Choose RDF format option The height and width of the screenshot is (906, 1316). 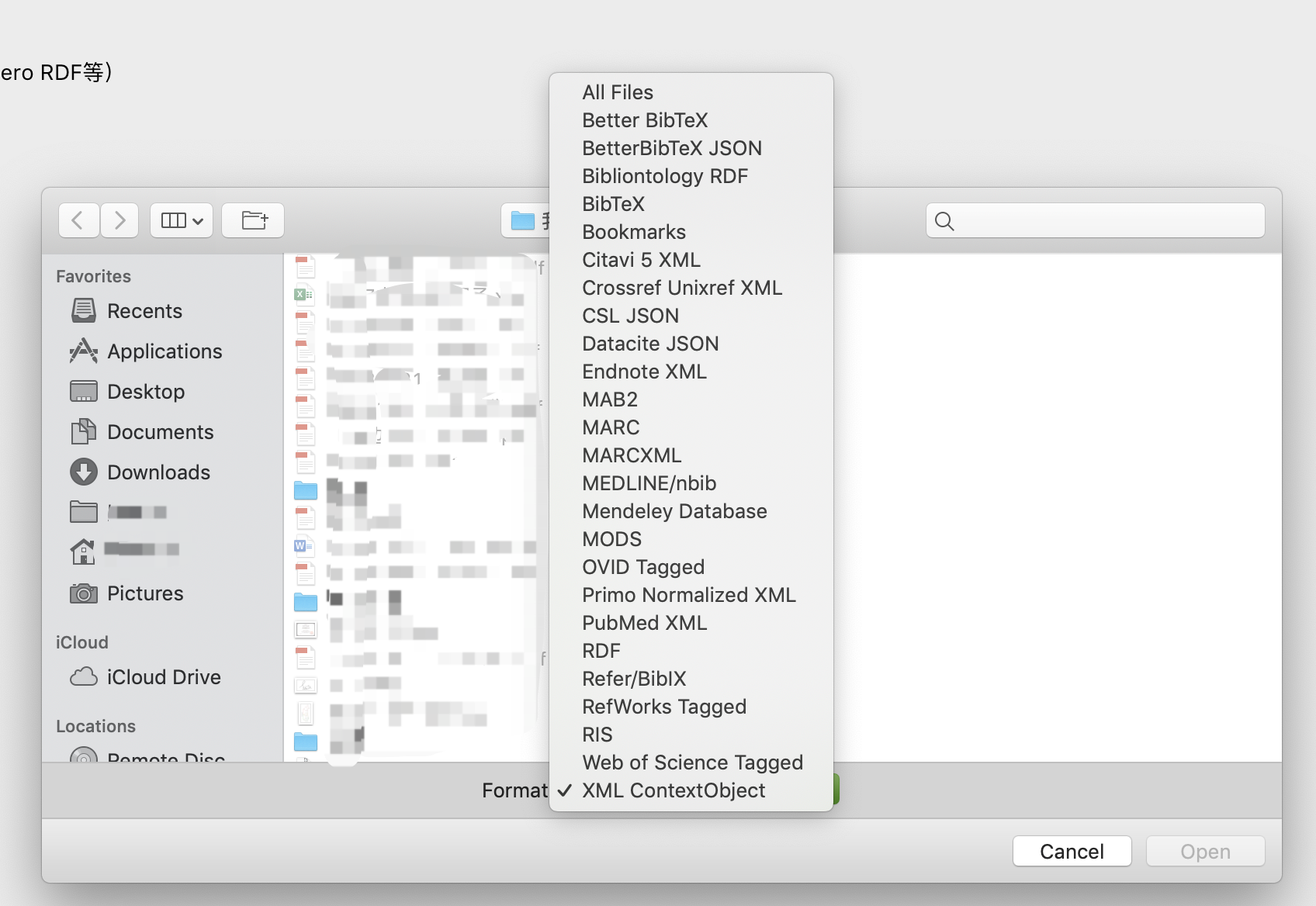click(x=691, y=651)
